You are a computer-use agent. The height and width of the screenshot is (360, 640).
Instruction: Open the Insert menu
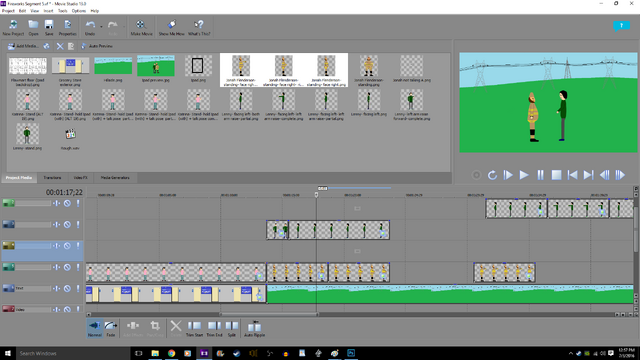[48, 11]
